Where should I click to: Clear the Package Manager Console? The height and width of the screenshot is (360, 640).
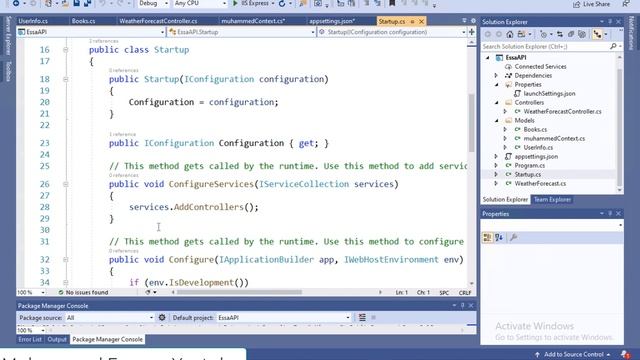(362, 317)
